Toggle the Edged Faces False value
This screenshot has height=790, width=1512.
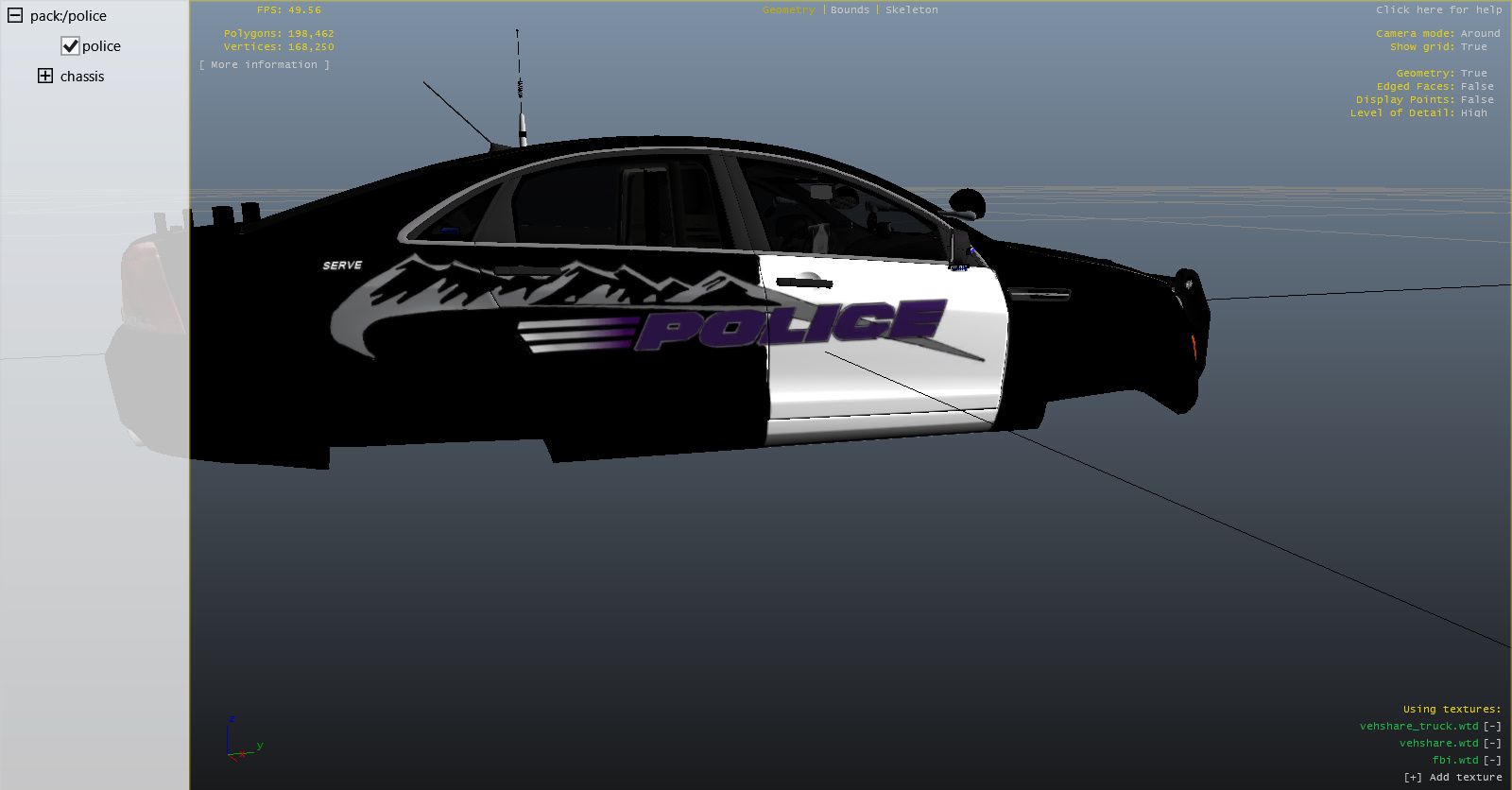(x=1477, y=87)
